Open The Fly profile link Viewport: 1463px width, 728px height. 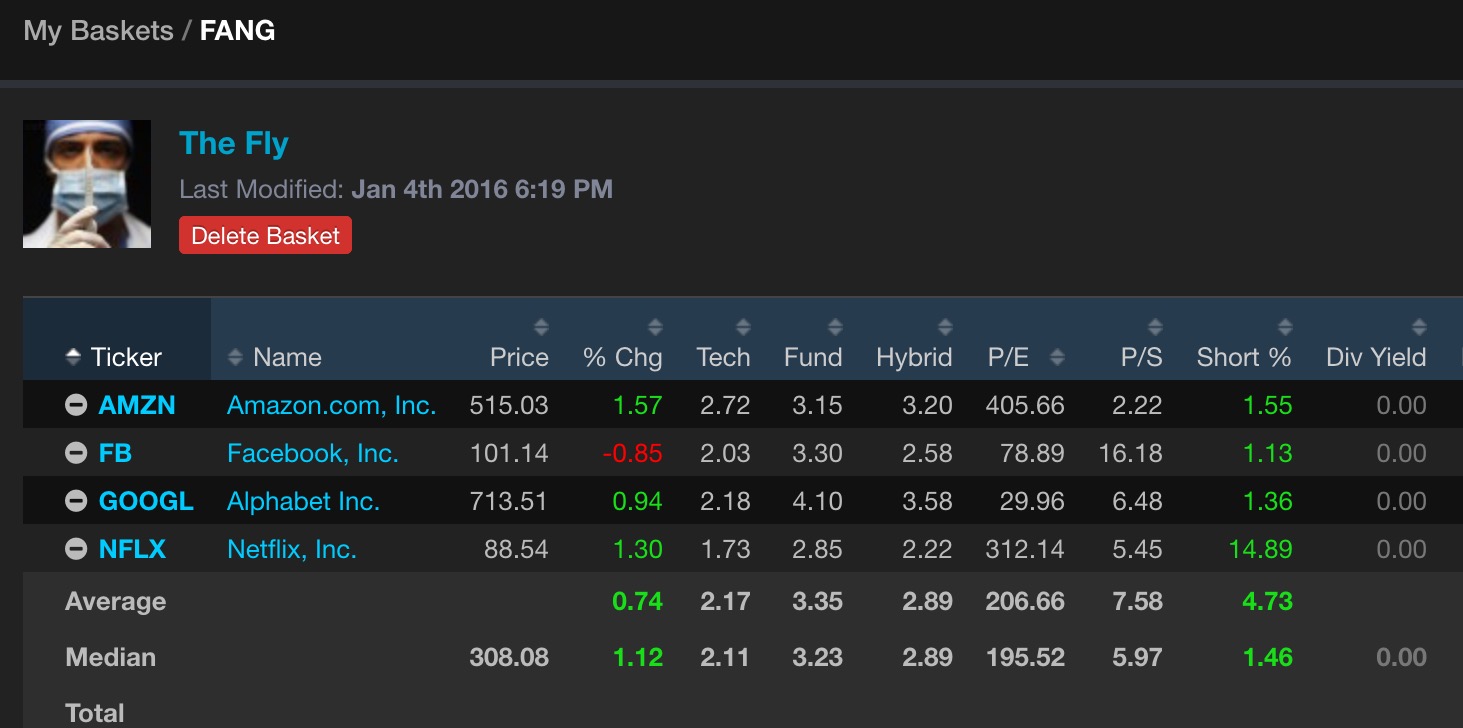(234, 143)
